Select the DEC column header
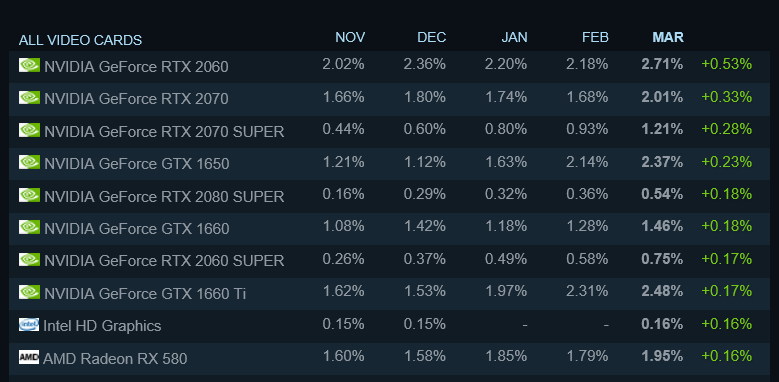779x382 pixels. click(x=432, y=37)
